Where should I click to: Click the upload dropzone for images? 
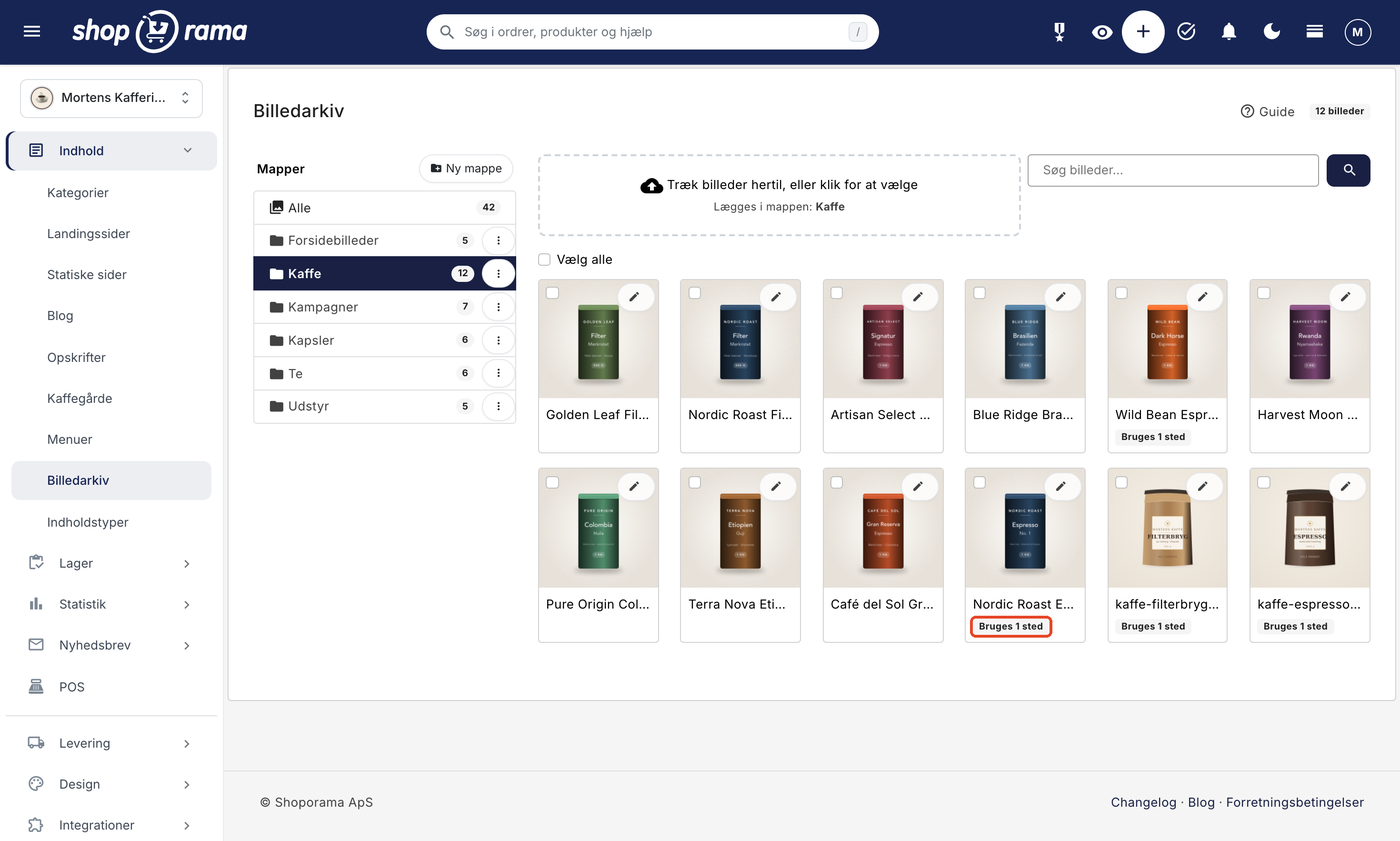click(779, 195)
